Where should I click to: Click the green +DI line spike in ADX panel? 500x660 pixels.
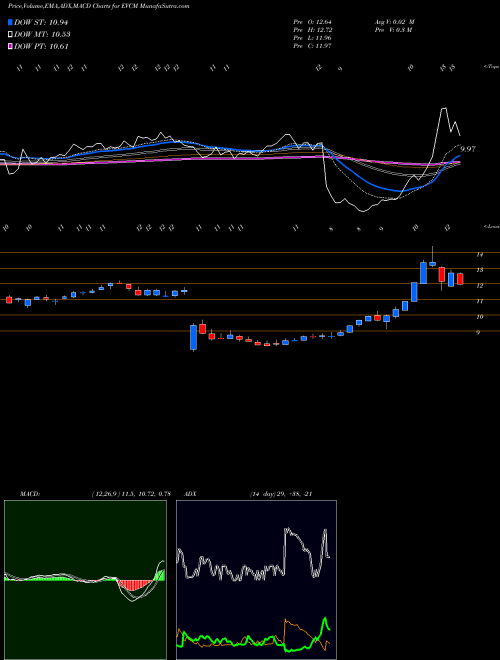click(x=325, y=620)
